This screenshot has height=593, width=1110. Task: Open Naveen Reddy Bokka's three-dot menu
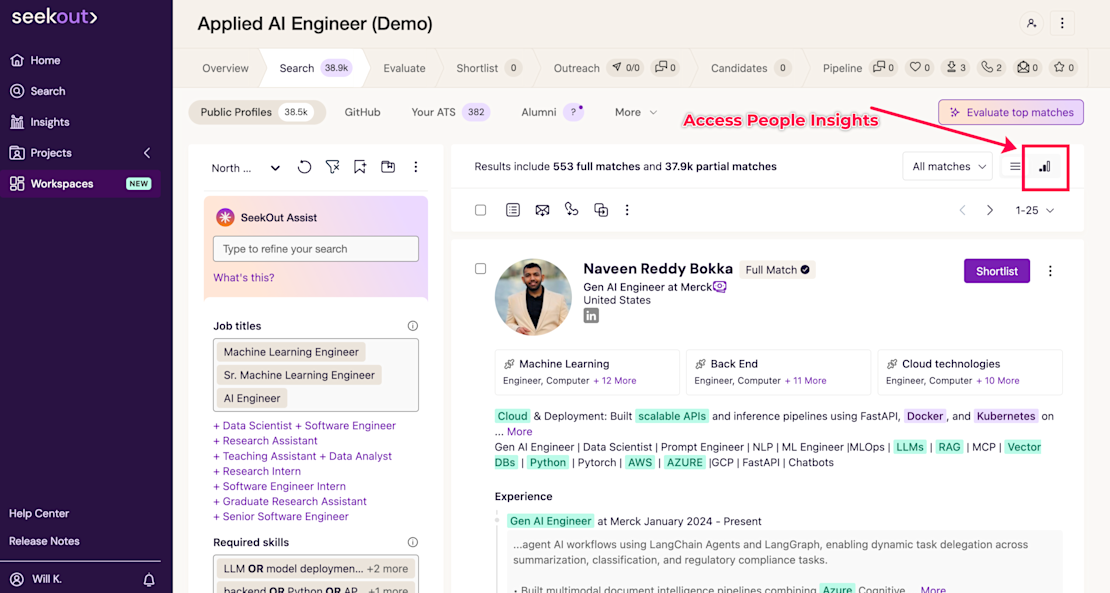pos(1051,271)
